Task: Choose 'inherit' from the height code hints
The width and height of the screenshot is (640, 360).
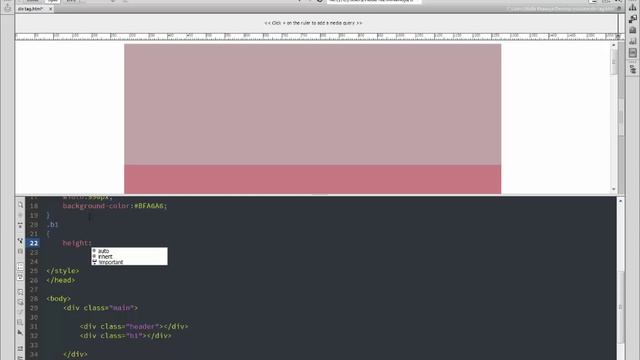Action: pos(105,257)
